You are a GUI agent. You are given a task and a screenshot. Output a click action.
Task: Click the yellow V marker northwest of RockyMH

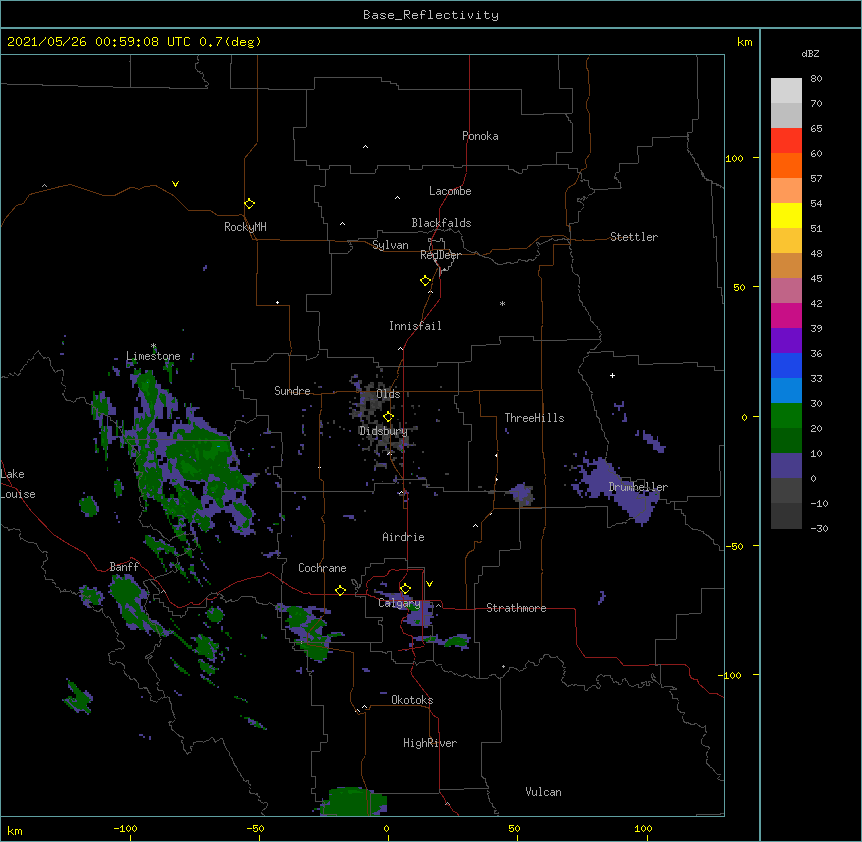point(175,184)
